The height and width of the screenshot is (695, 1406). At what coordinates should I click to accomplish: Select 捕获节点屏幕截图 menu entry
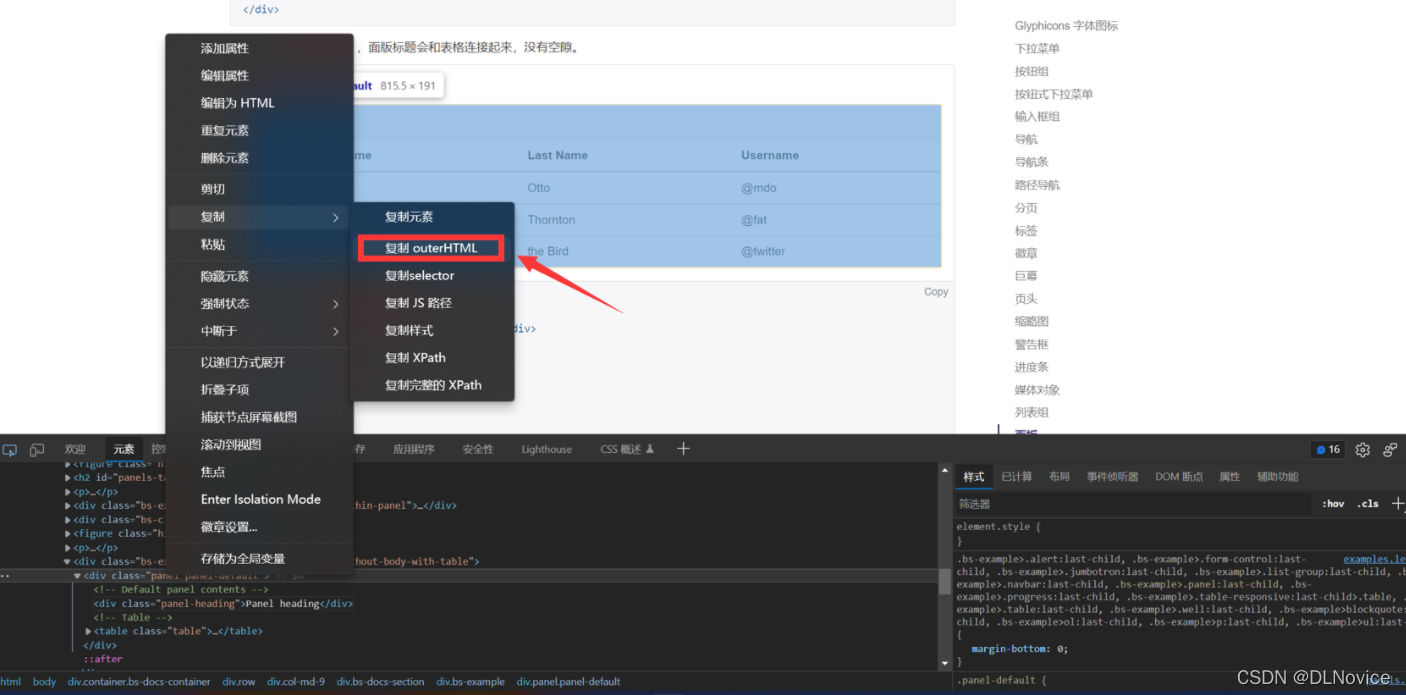(x=249, y=417)
